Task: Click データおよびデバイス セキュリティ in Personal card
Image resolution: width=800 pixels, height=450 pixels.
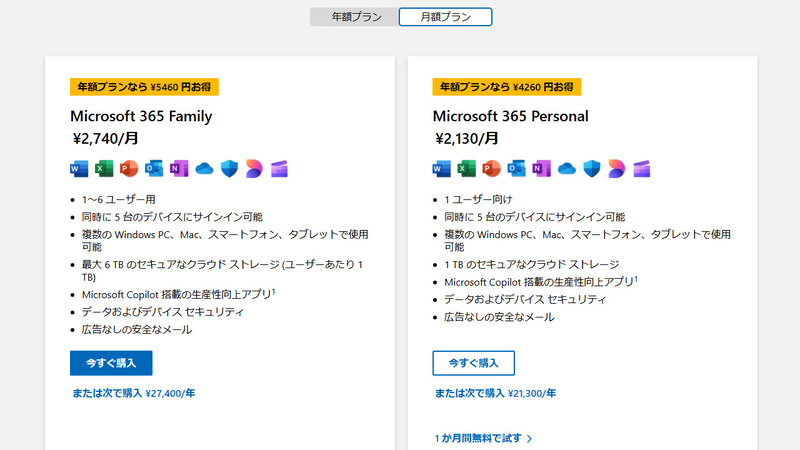Action: [525, 299]
